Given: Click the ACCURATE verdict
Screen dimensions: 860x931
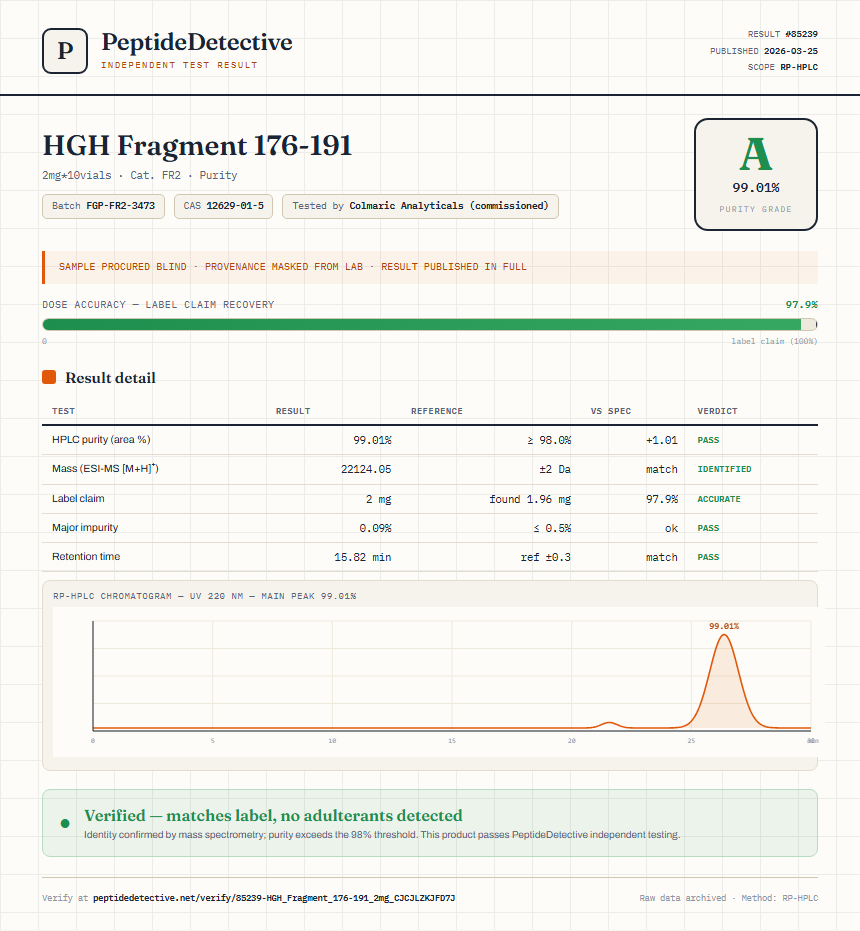Looking at the screenshot, I should tap(719, 499).
